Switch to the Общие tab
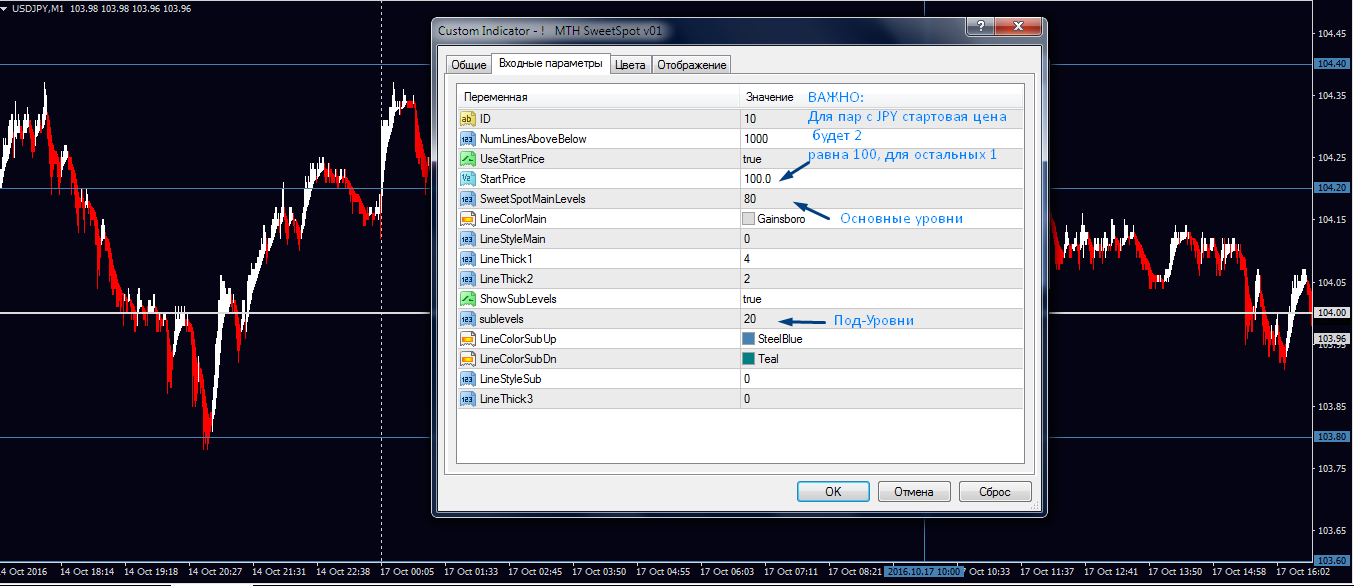The height and width of the screenshot is (586, 1354). coord(469,65)
